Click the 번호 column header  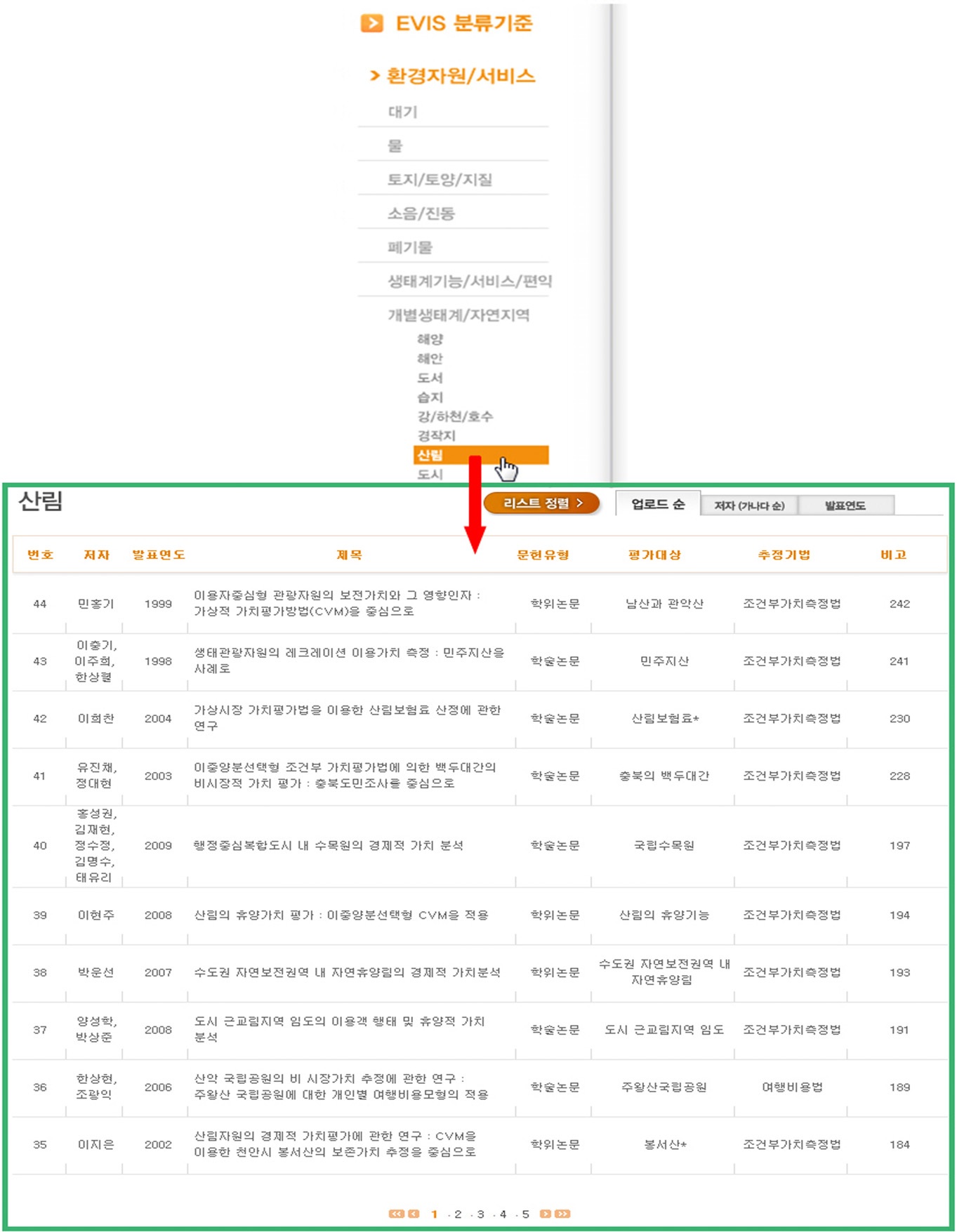[x=40, y=555]
